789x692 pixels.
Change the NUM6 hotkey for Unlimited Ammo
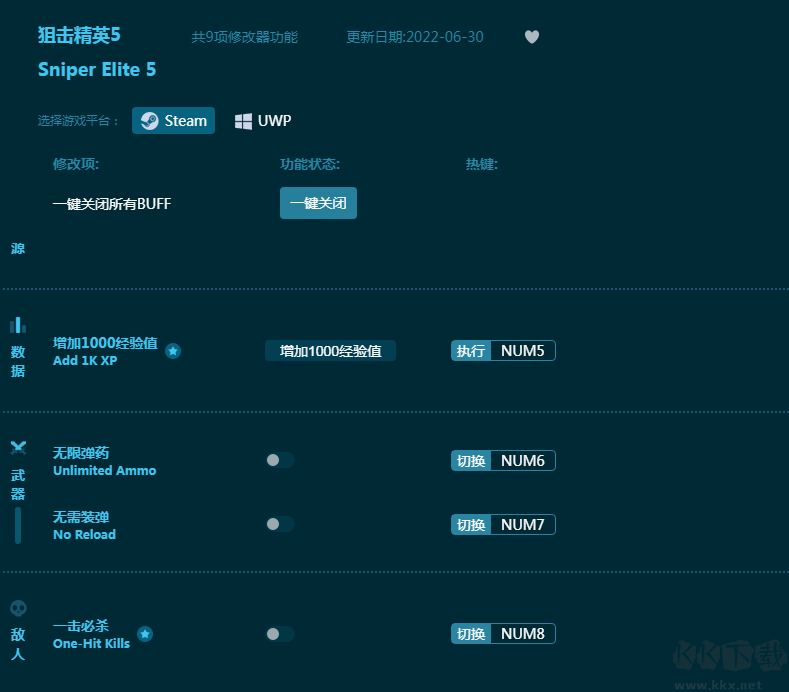pos(522,461)
